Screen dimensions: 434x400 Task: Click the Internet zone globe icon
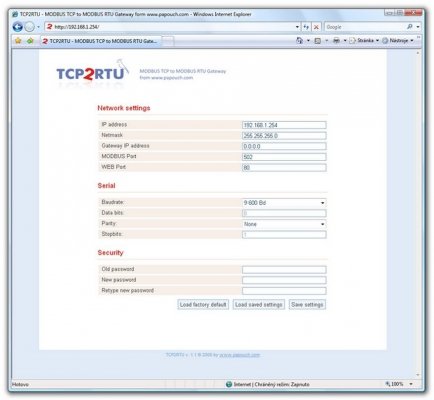[x=229, y=384]
